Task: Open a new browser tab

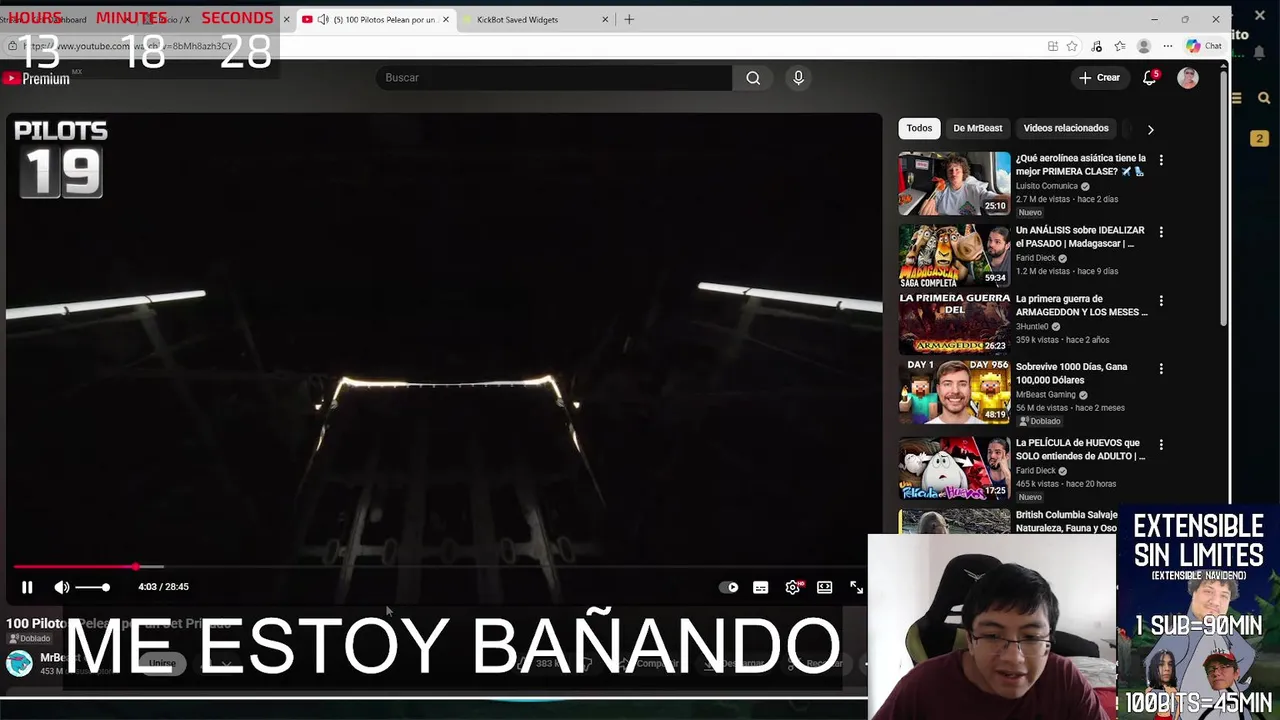Action: point(629,19)
